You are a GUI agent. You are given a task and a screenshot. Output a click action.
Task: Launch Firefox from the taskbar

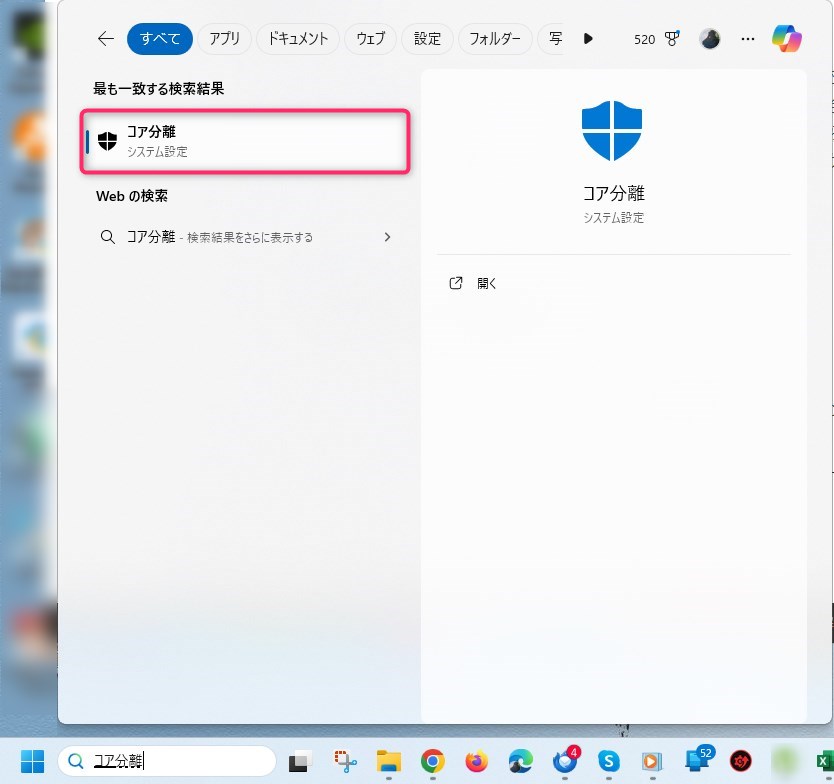pyautogui.click(x=476, y=762)
